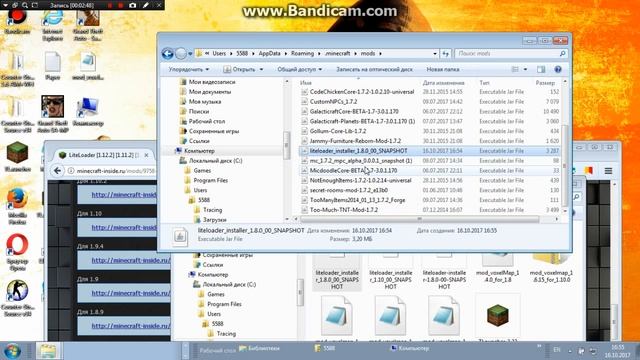The image size is (640, 360).
Task: Select Gollum-Core-Lib-1.7.2 file
Action: point(338,131)
